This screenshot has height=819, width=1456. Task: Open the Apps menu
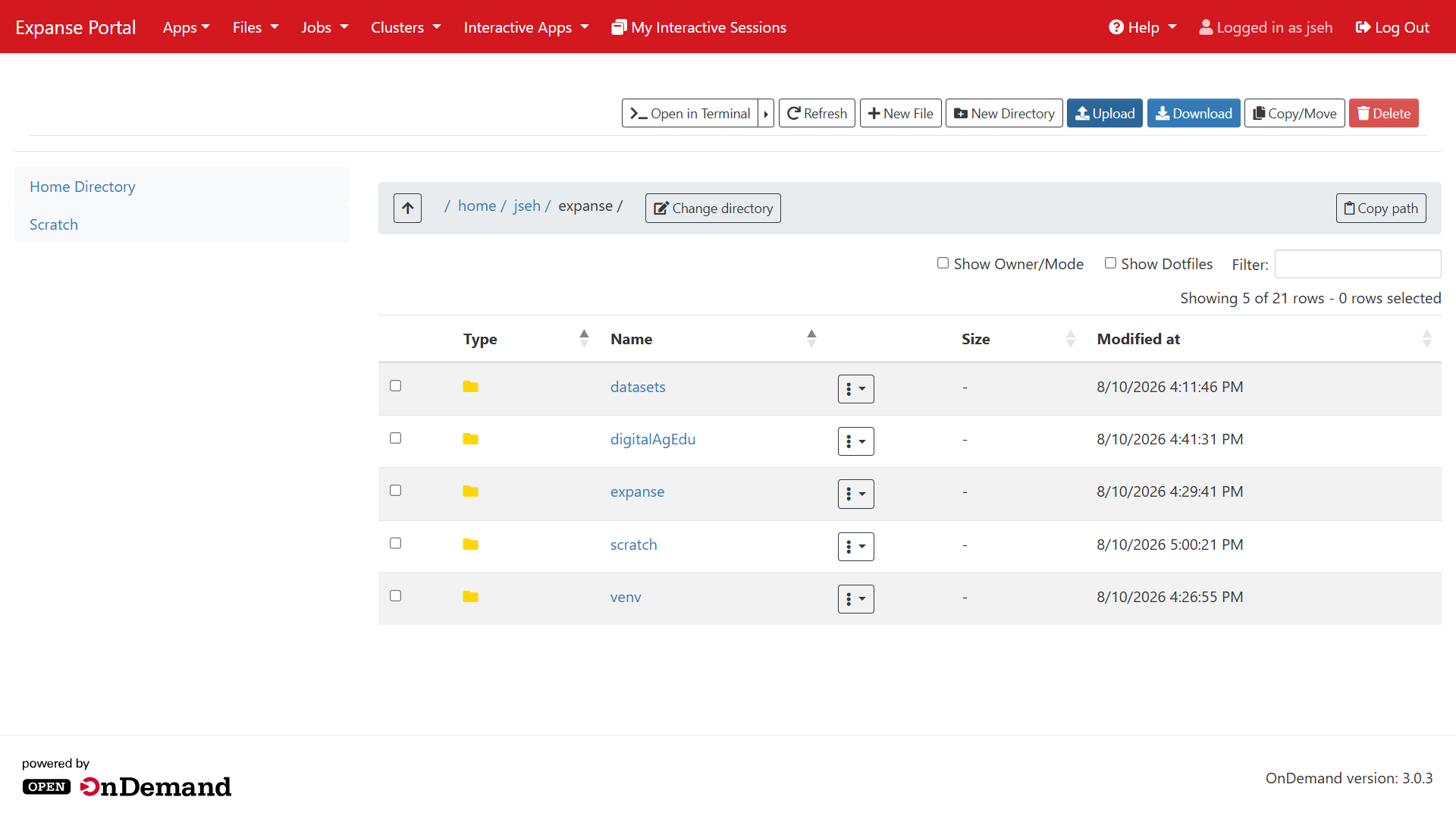pyautogui.click(x=187, y=27)
